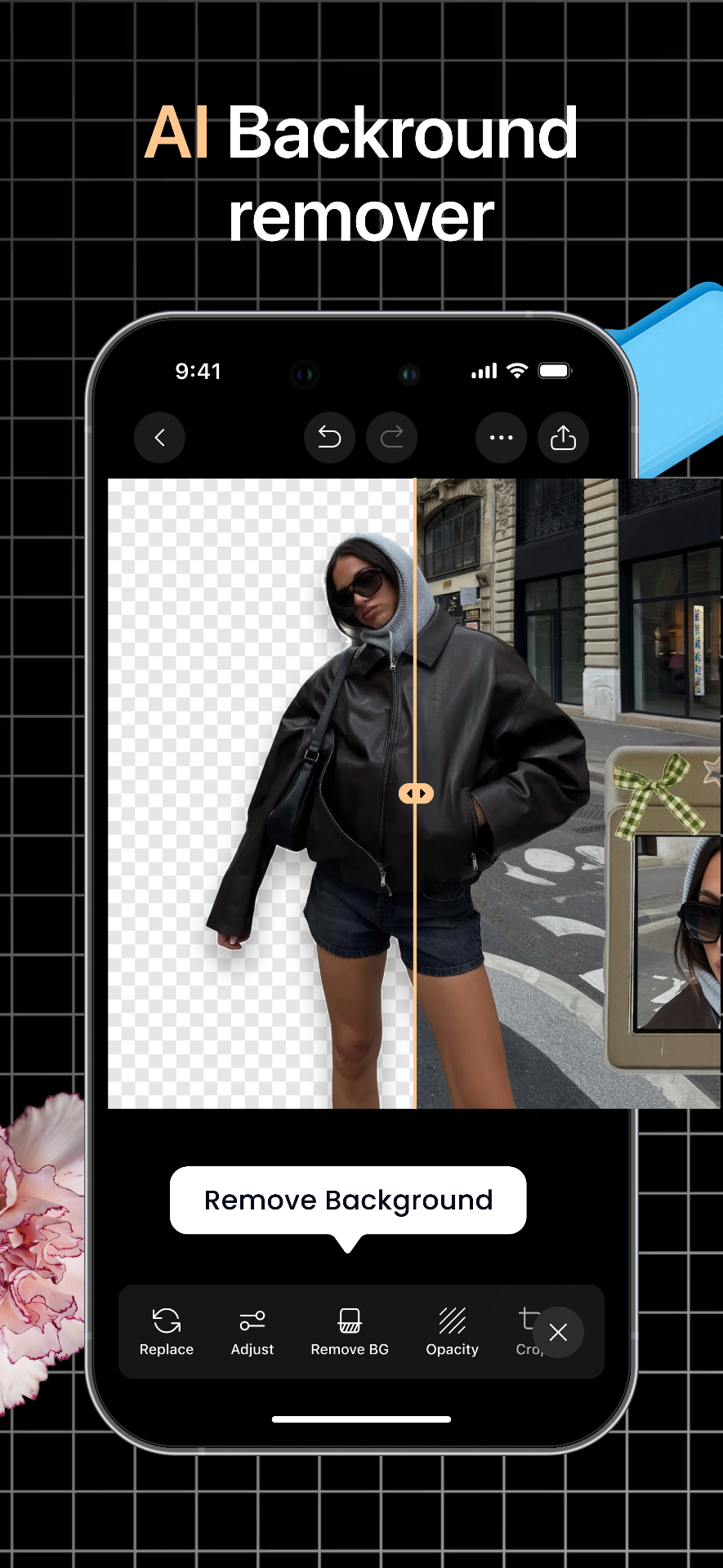Image resolution: width=723 pixels, height=1568 pixels.
Task: Choose the Remove BG tool
Action: [x=350, y=1332]
